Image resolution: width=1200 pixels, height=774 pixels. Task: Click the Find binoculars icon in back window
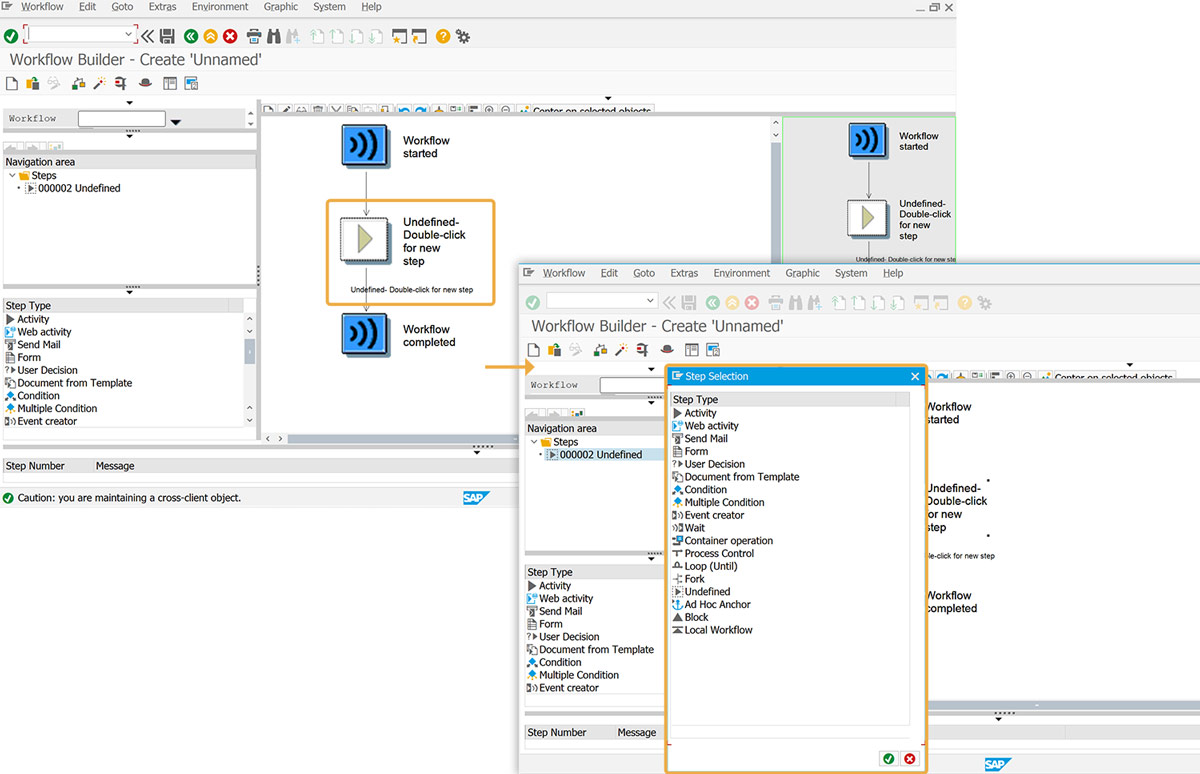coord(274,36)
